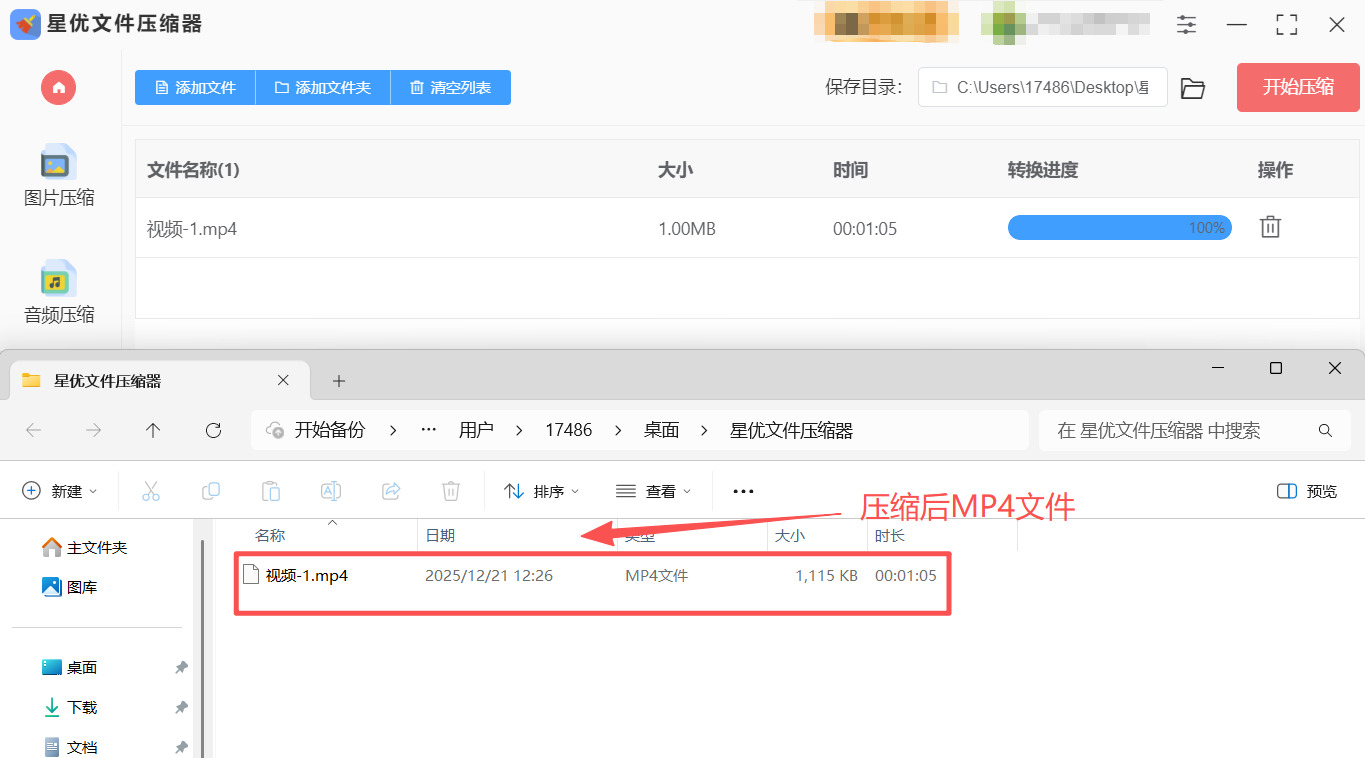Select the 星优文件压缩器 Explorer tab
The height and width of the screenshot is (758, 1365).
point(160,381)
